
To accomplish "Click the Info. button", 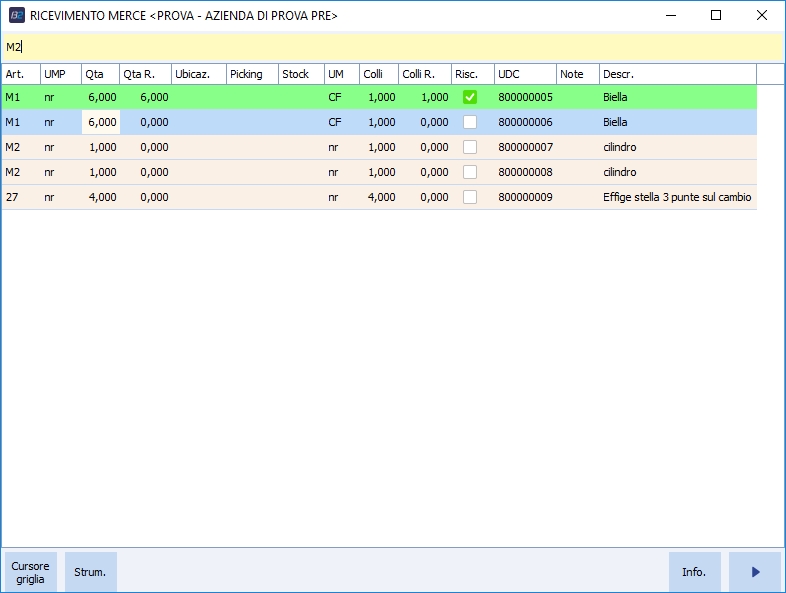I will [694, 572].
